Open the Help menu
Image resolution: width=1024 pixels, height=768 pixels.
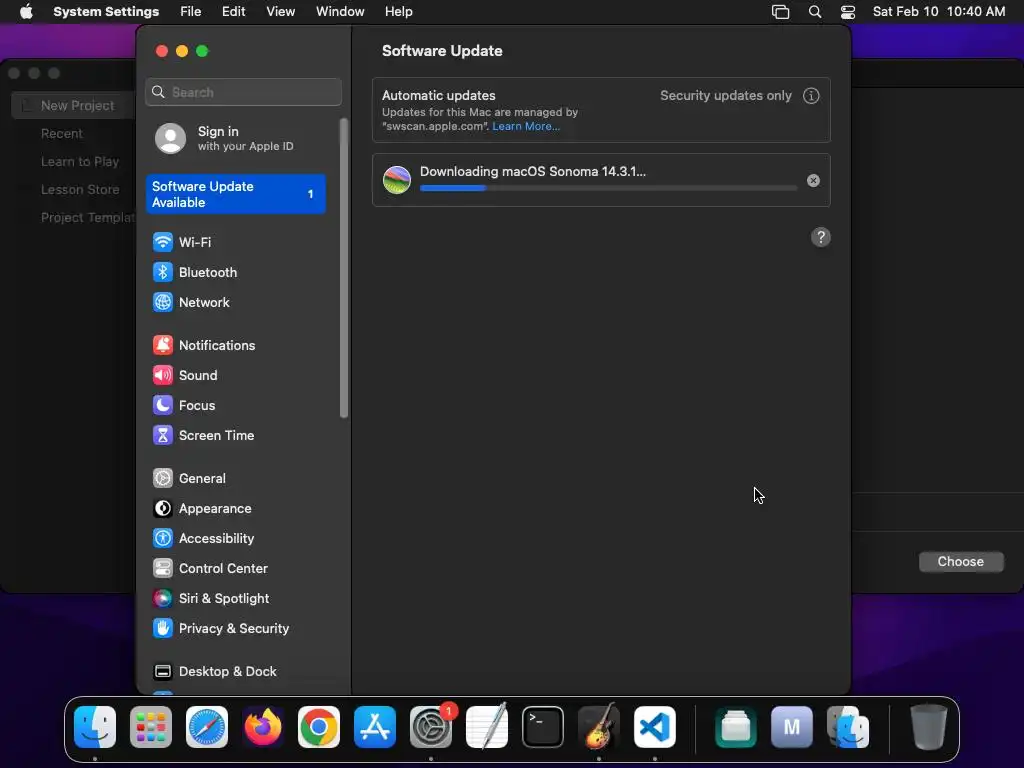[398, 12]
